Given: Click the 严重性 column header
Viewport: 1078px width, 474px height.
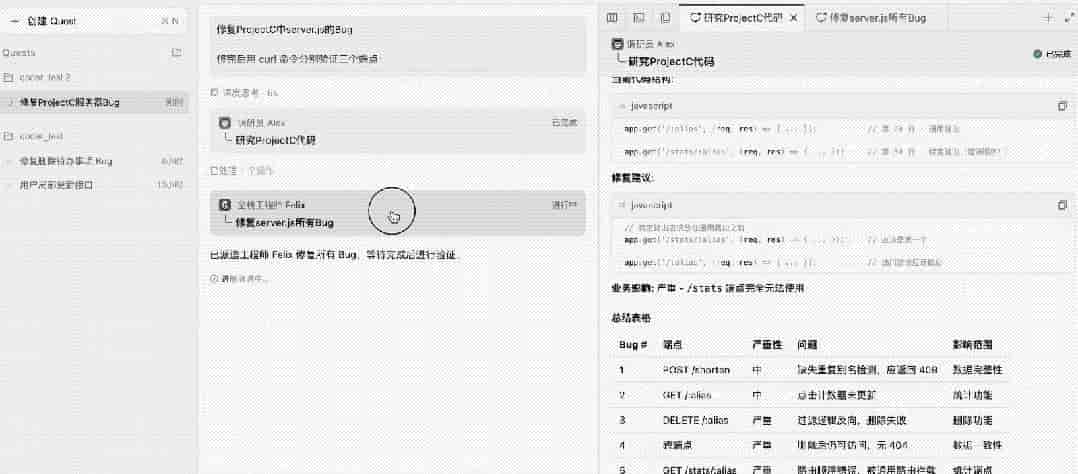Looking at the screenshot, I should [767, 343].
